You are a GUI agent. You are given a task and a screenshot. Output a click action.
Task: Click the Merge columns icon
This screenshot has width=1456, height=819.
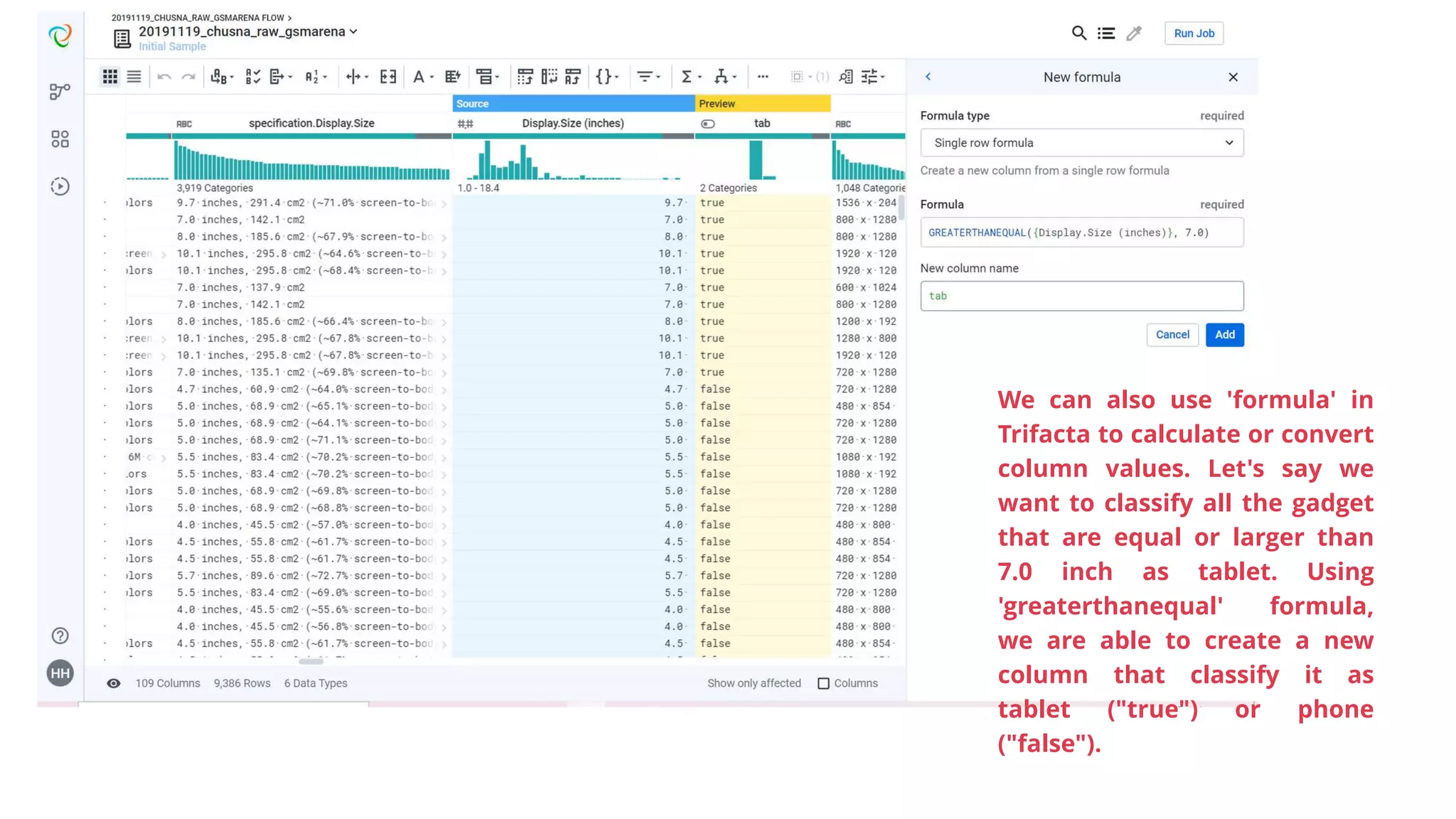tap(388, 77)
